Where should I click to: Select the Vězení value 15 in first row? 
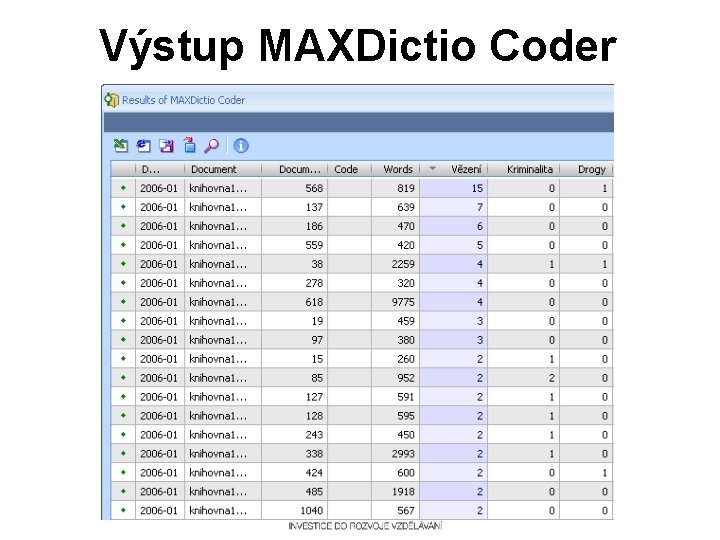tap(454, 188)
